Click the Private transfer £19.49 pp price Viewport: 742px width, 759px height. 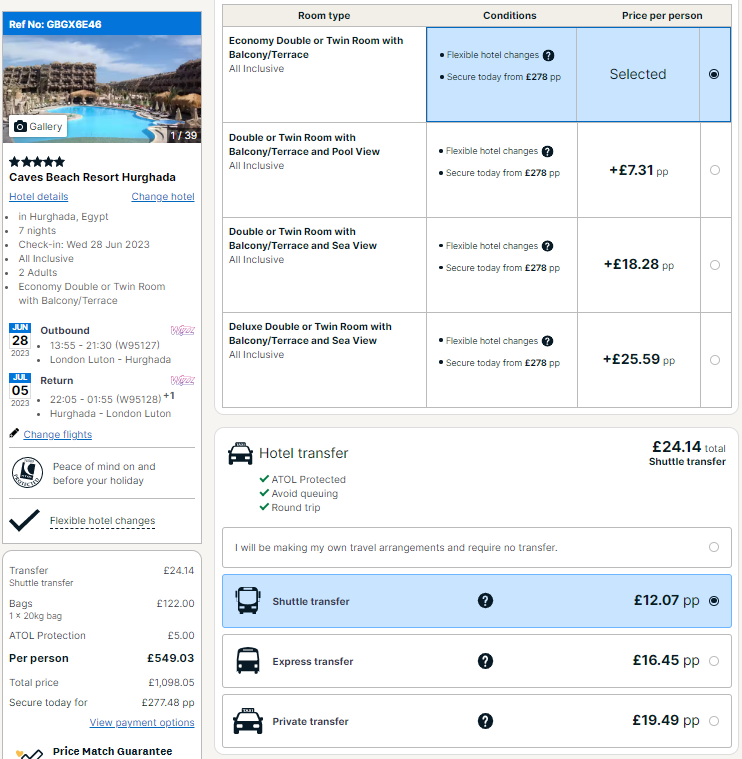[666, 720]
